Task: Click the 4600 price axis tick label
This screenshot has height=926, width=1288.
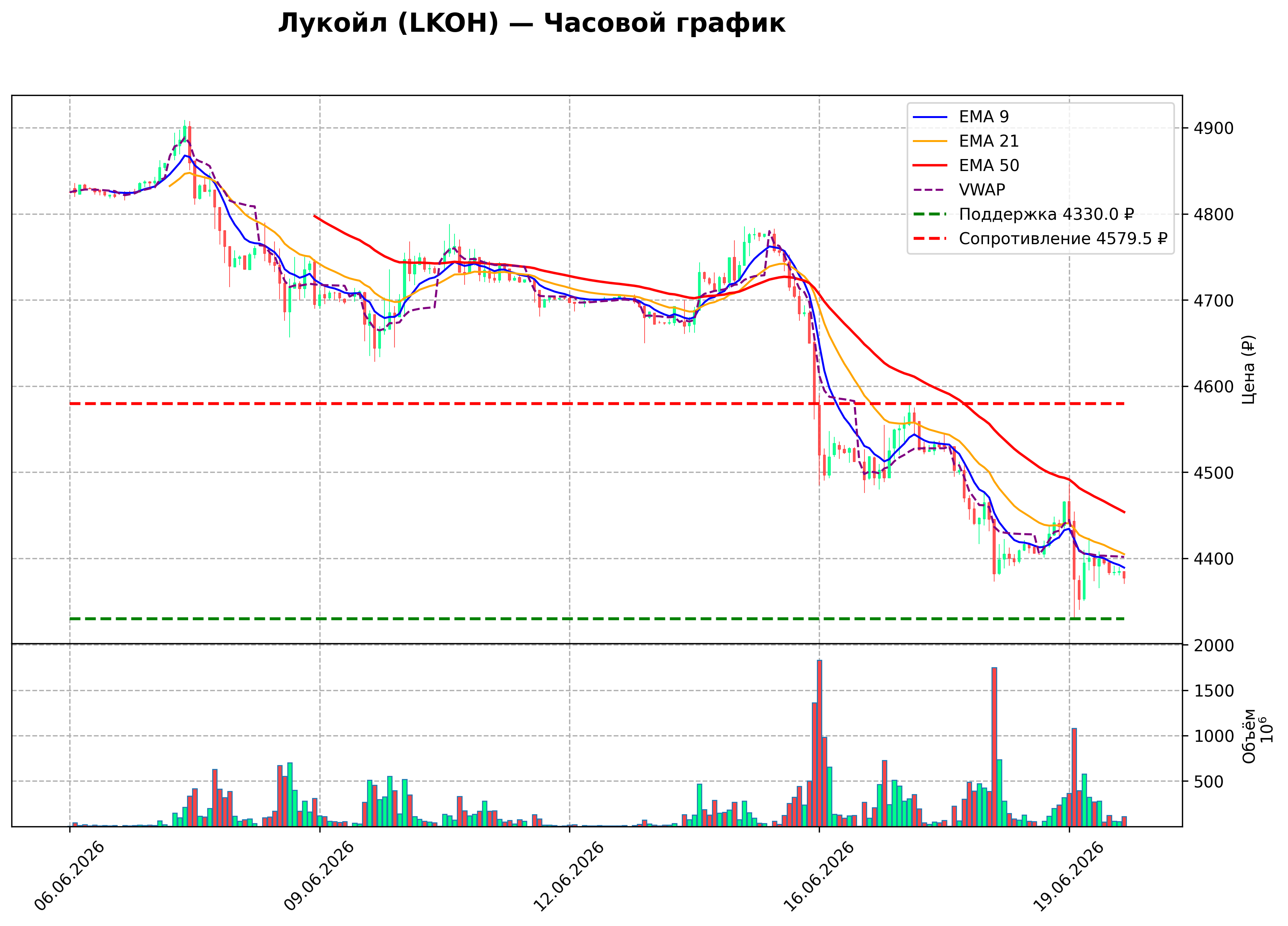Action: 1214,387
